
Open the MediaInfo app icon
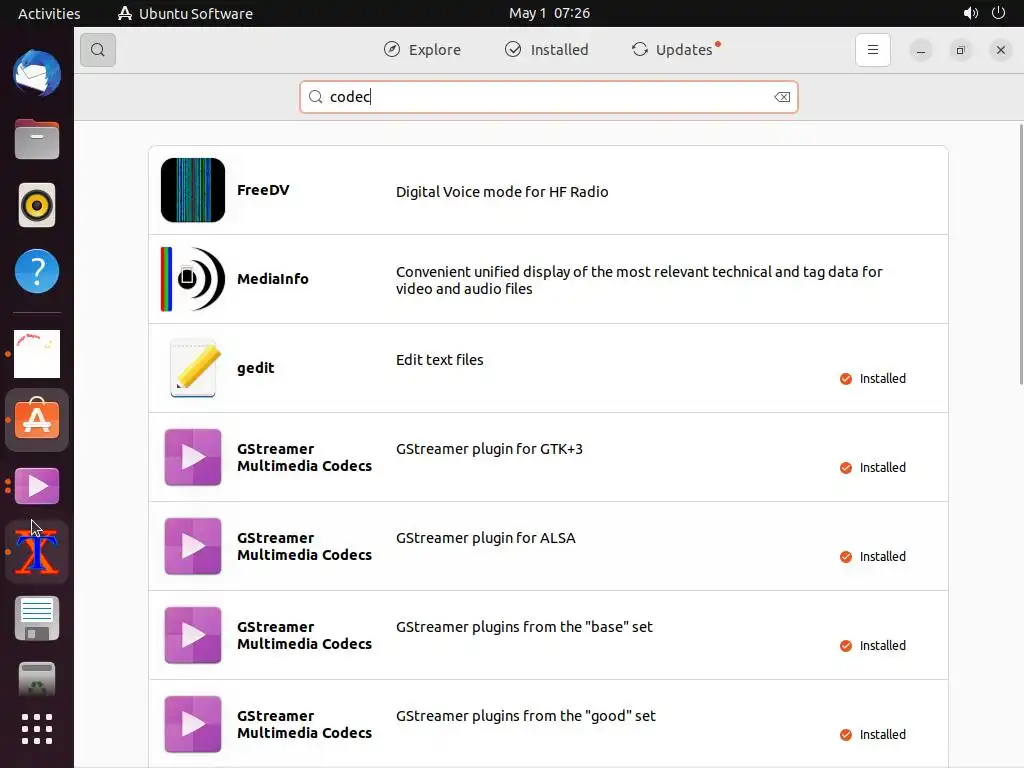193,279
